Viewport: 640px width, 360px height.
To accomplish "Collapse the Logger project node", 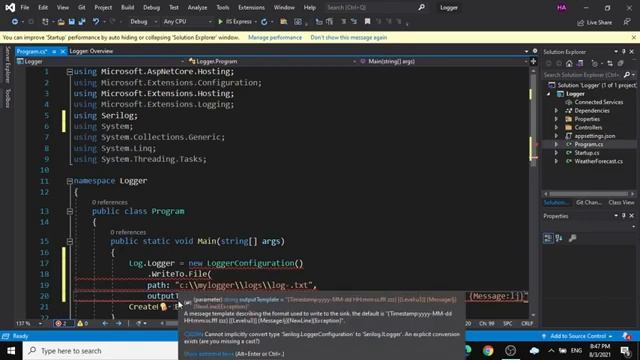I will 548,94.
